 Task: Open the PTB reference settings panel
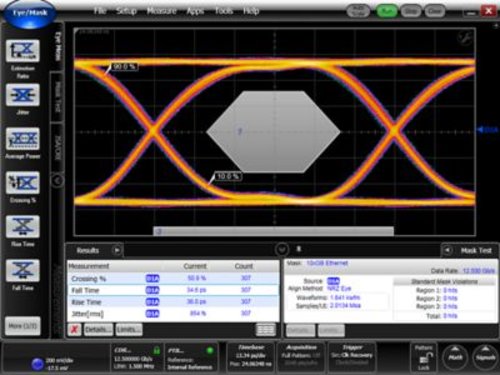pyautogui.click(x=191, y=358)
